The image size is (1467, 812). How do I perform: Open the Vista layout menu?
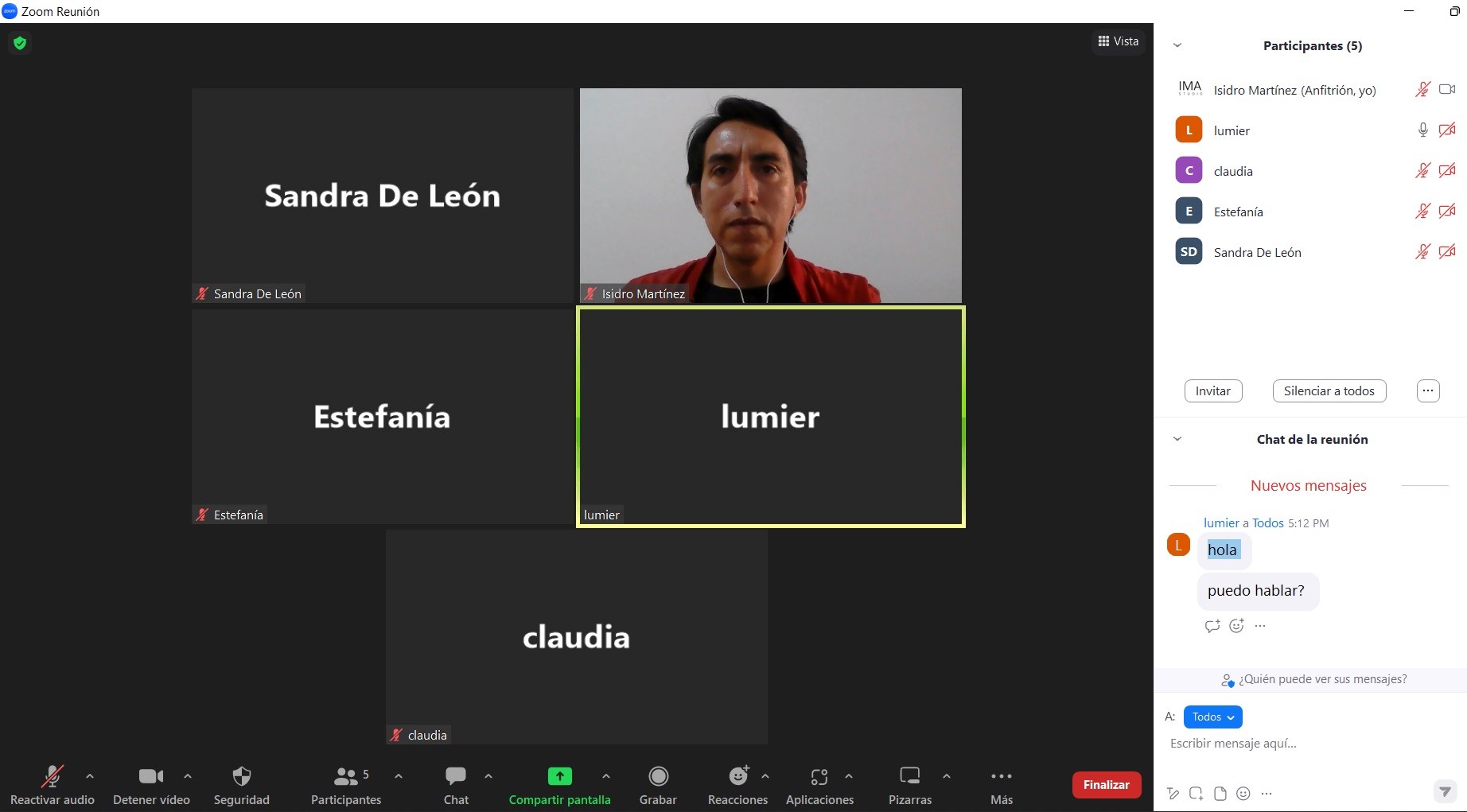(x=1119, y=41)
